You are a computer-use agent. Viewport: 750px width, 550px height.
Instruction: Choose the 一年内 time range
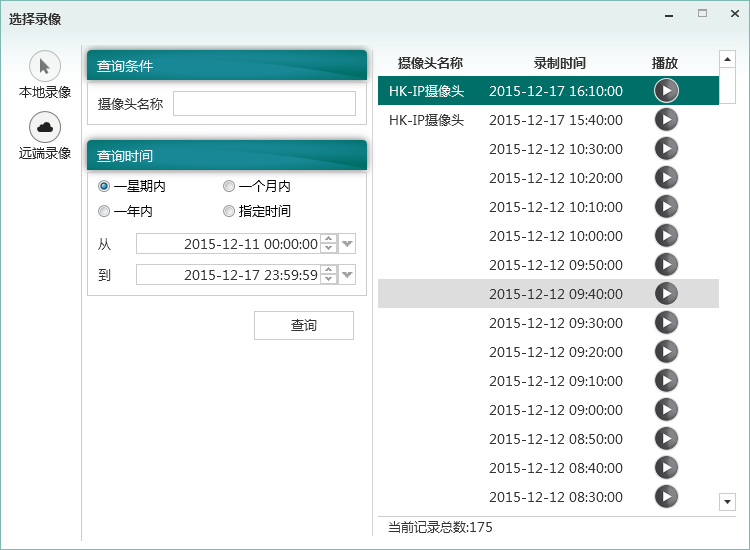tap(104, 211)
